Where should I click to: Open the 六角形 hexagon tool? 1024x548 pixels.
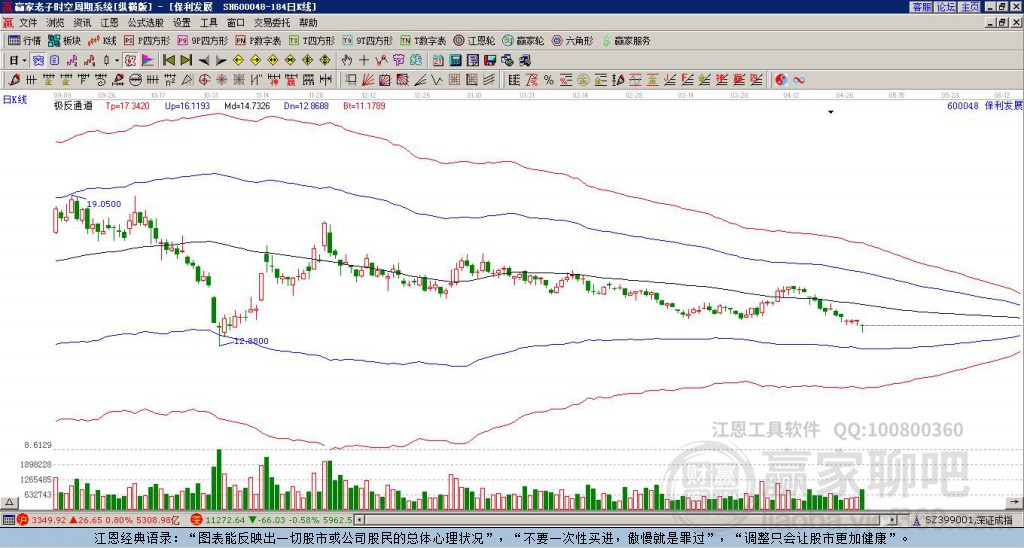[x=572, y=40]
